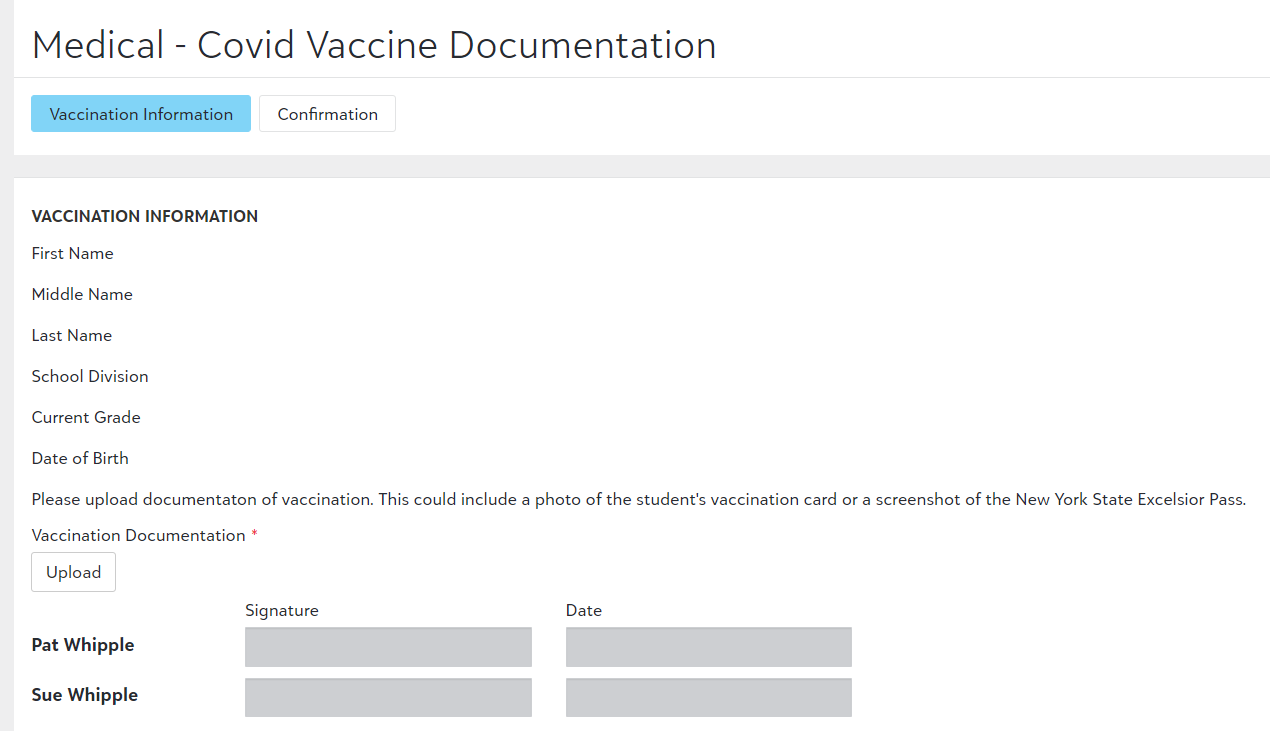This screenshot has height=731, width=1270.
Task: Open the Confirmation tab
Action: tap(327, 114)
